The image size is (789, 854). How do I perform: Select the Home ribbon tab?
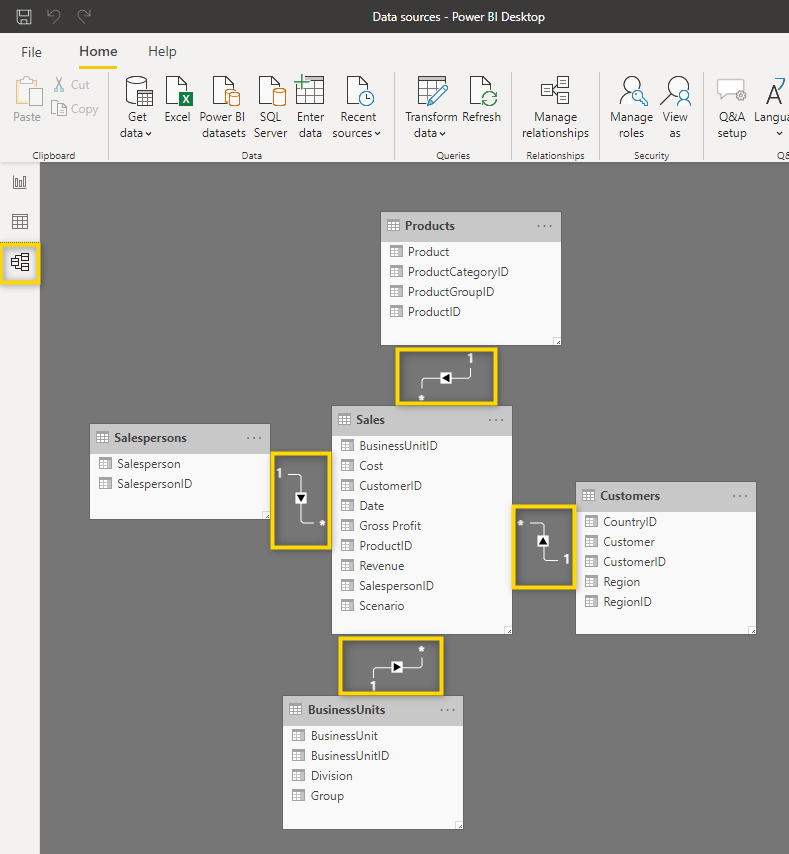(x=98, y=51)
